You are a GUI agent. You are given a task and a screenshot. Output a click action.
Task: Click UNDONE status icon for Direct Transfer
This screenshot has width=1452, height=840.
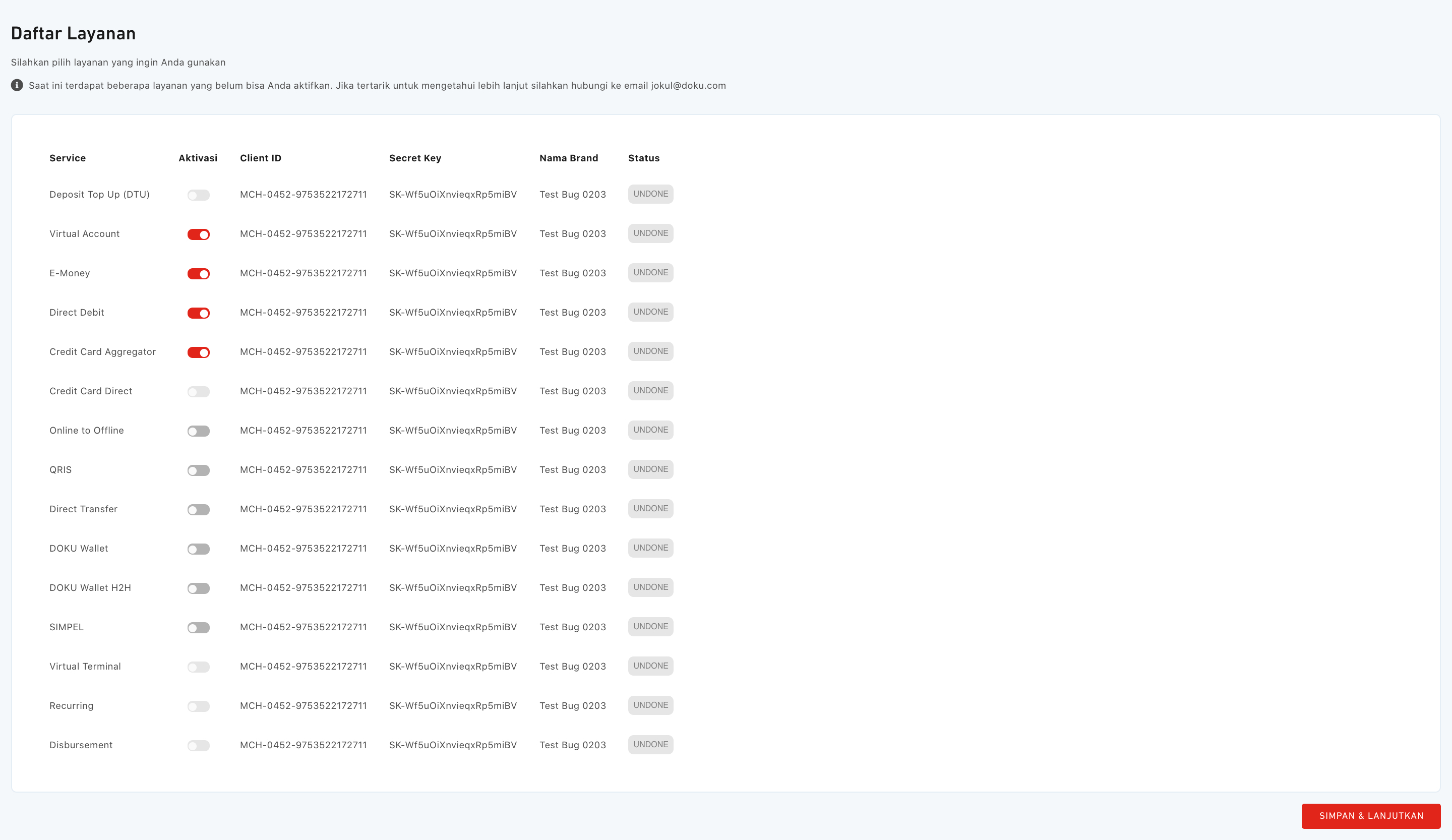pyautogui.click(x=651, y=508)
